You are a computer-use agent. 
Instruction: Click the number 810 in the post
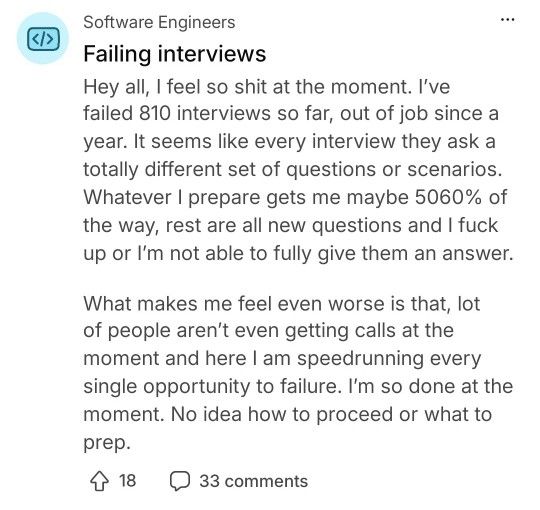(x=155, y=114)
